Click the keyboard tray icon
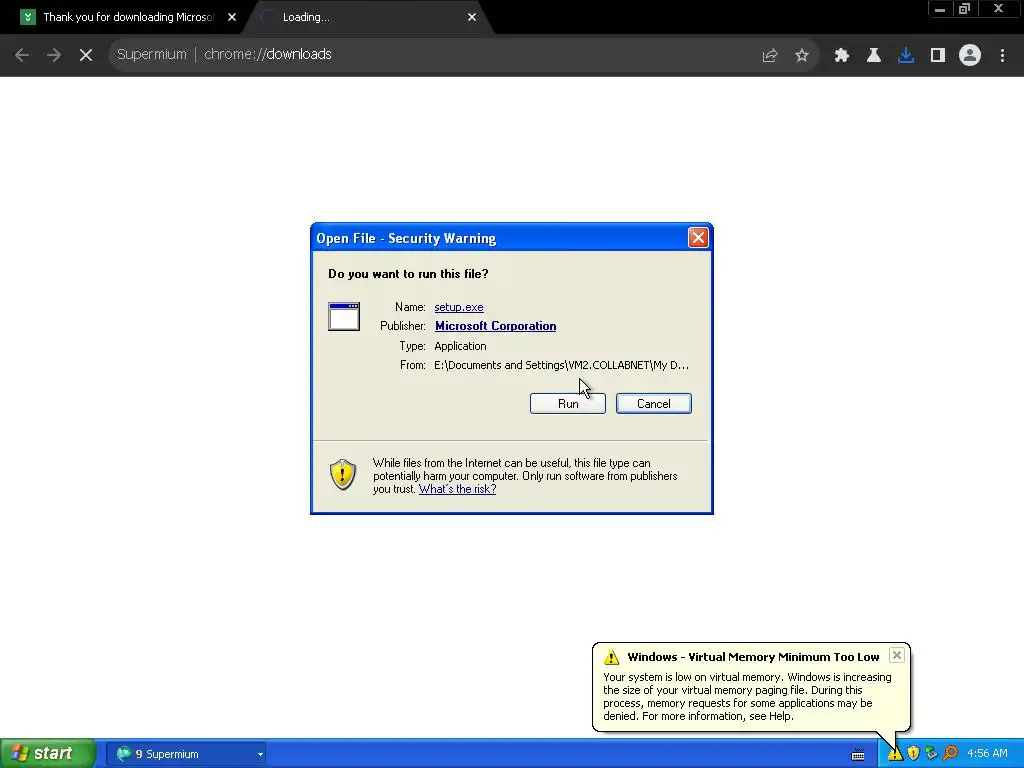 click(x=858, y=755)
